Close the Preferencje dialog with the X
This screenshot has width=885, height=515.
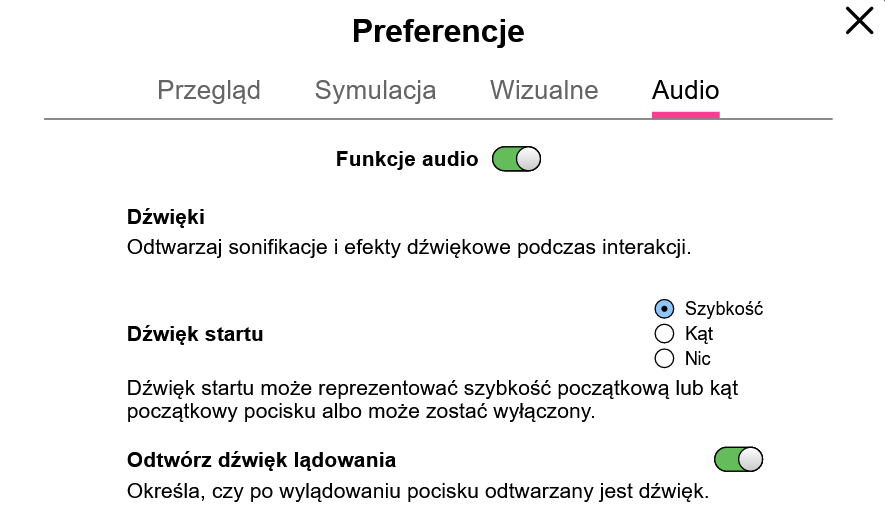pos(859,21)
